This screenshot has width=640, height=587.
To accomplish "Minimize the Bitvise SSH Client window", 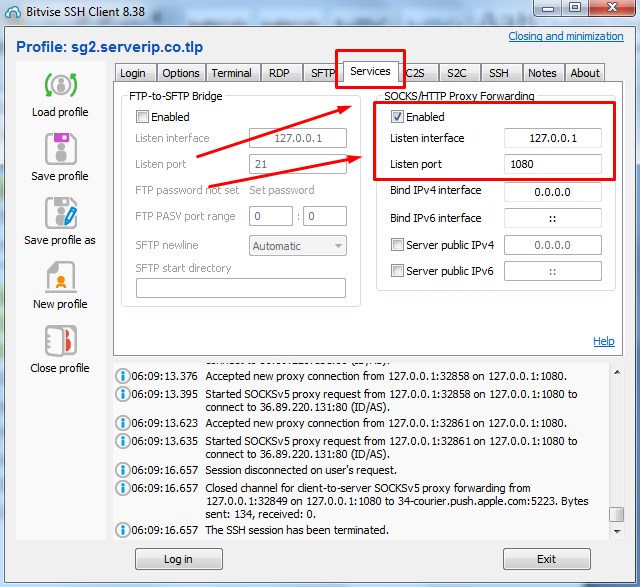I will coord(548,8).
